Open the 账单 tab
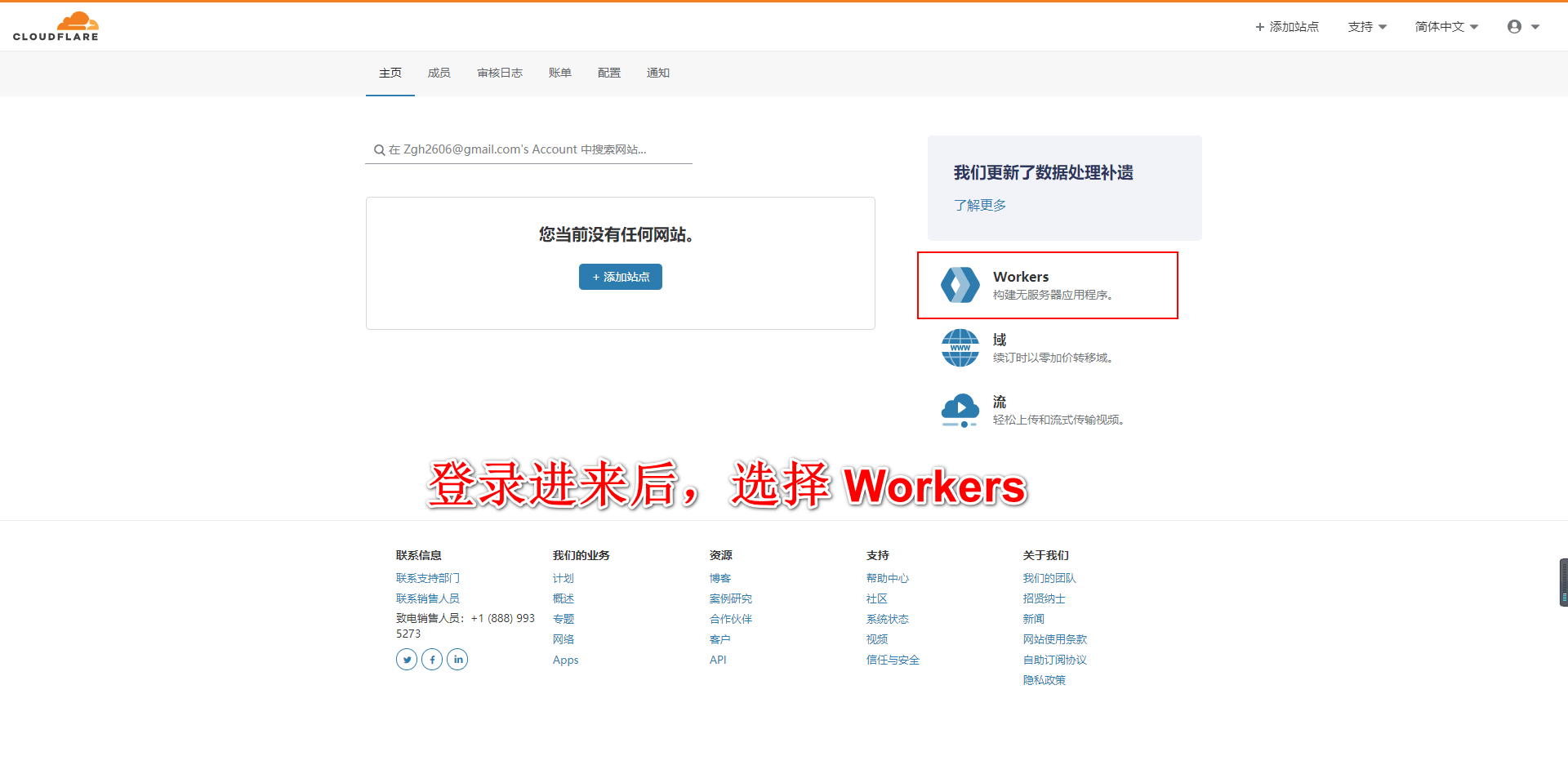The height and width of the screenshot is (765, 1568). tap(560, 73)
